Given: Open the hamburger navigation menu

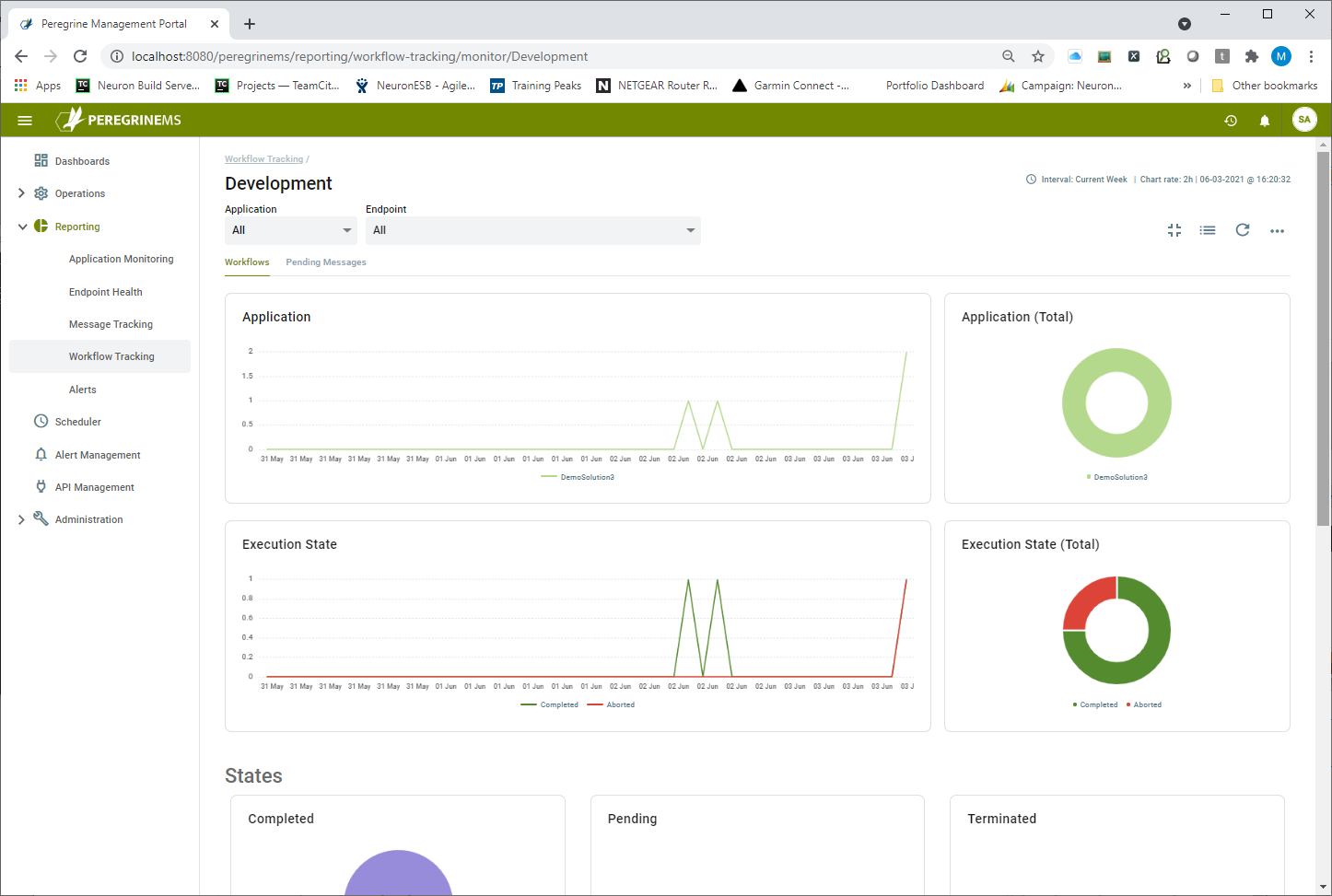Looking at the screenshot, I should [x=25, y=121].
